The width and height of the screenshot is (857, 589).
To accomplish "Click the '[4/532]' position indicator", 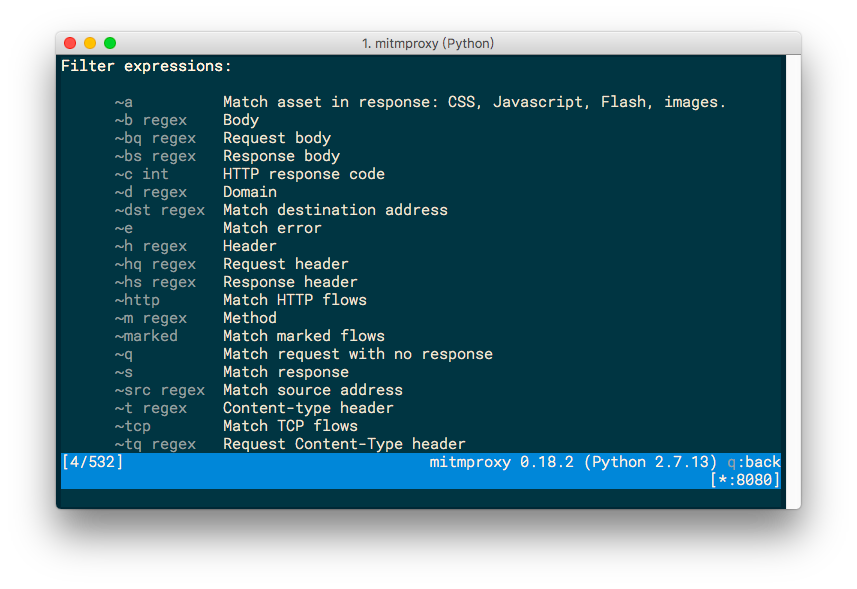I will click(92, 462).
